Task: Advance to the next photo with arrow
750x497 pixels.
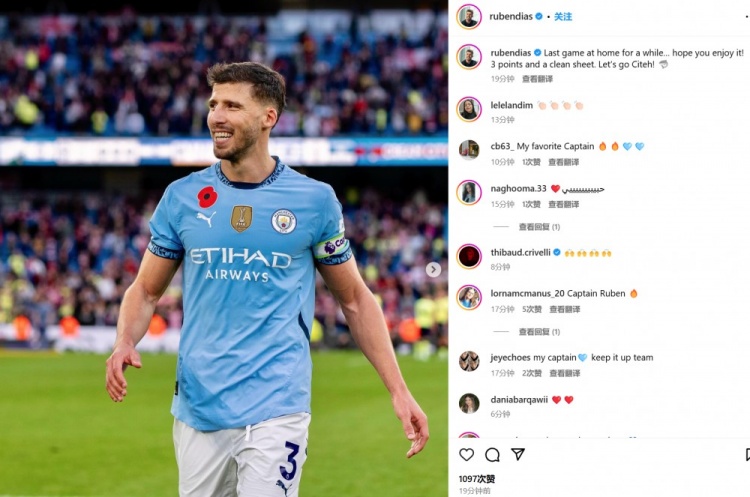Action: pos(433,269)
